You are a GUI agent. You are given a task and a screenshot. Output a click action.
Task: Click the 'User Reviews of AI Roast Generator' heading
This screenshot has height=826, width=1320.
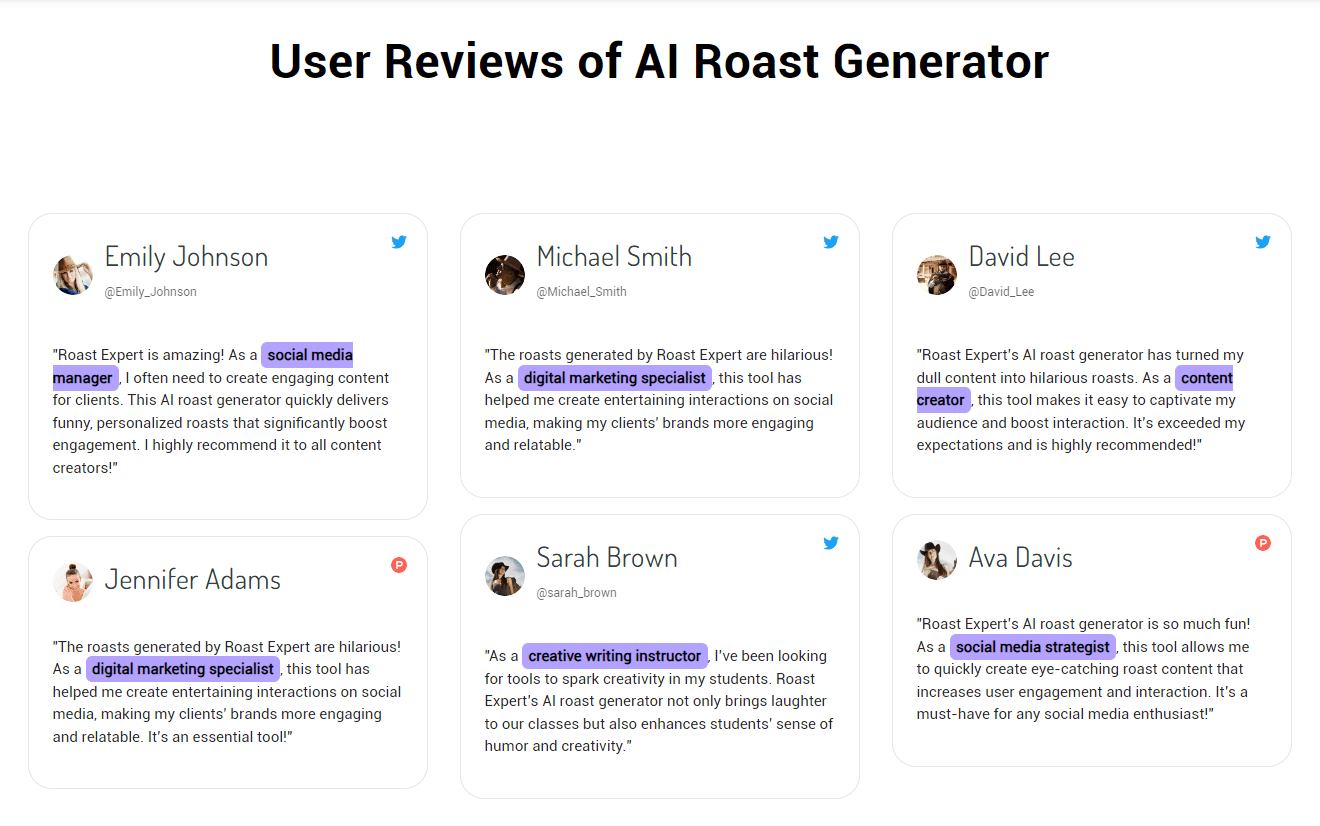point(659,61)
